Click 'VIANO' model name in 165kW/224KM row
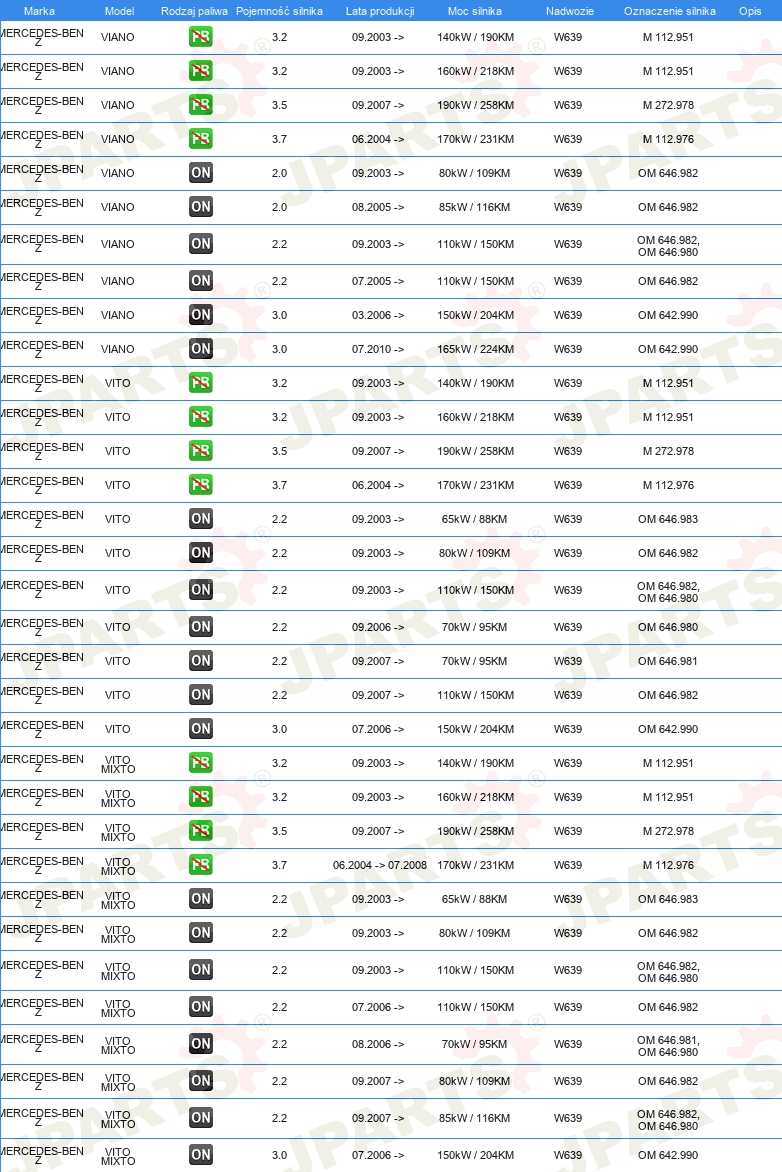The image size is (782, 1172). coord(118,348)
